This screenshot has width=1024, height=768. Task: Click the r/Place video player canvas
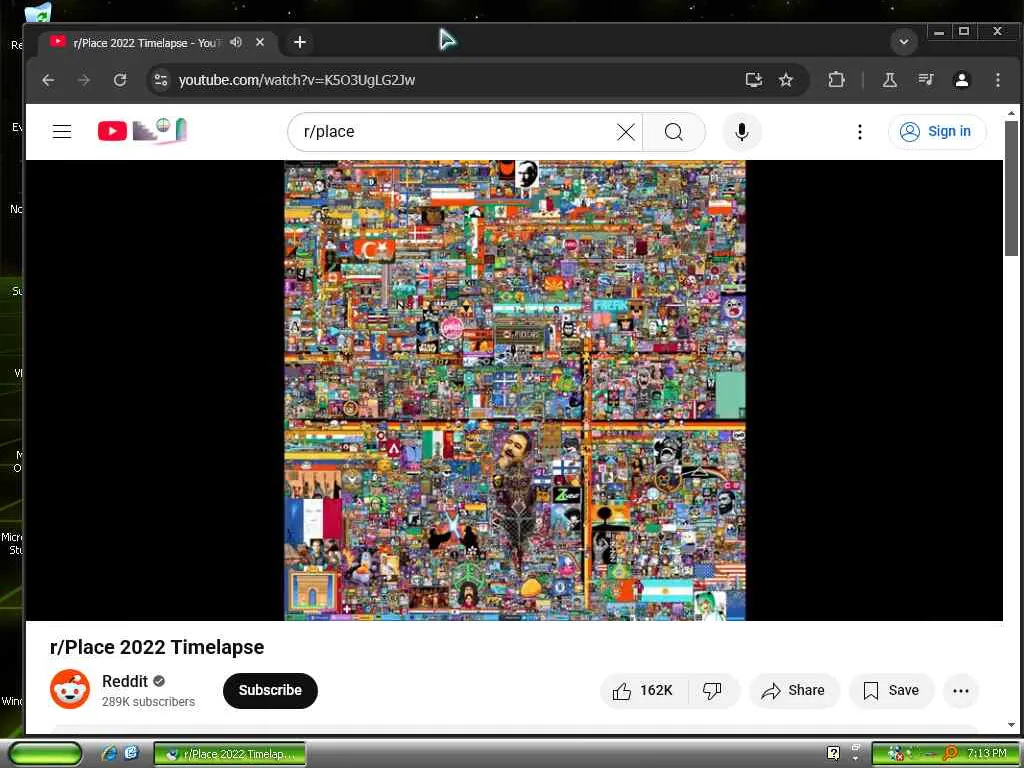tap(515, 390)
